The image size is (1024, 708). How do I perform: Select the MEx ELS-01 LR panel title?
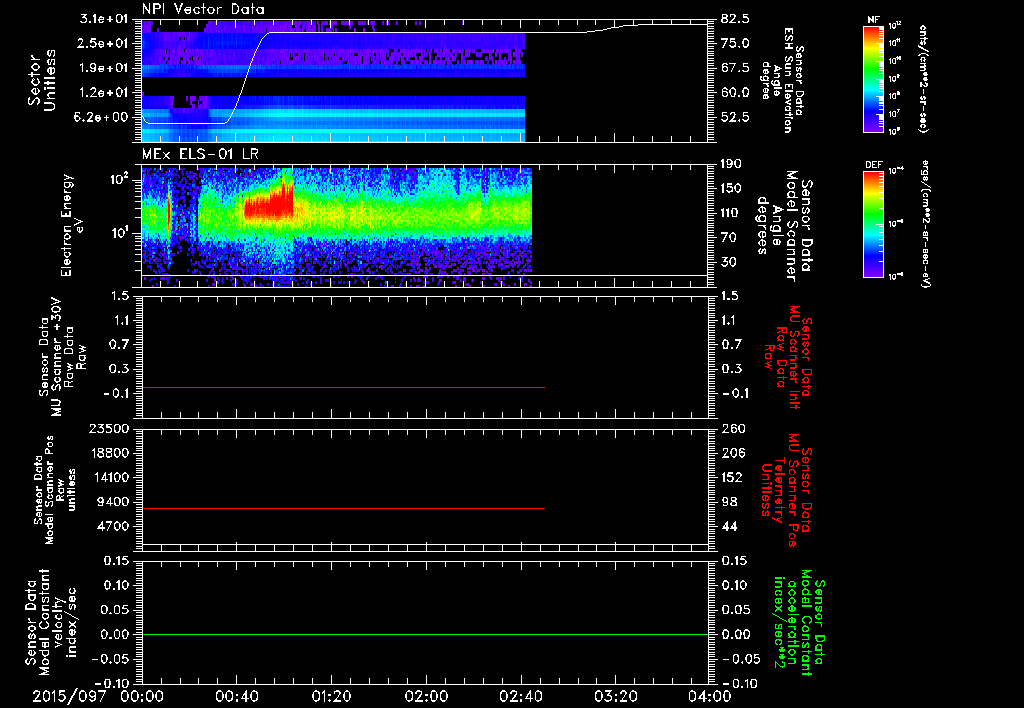click(x=200, y=154)
